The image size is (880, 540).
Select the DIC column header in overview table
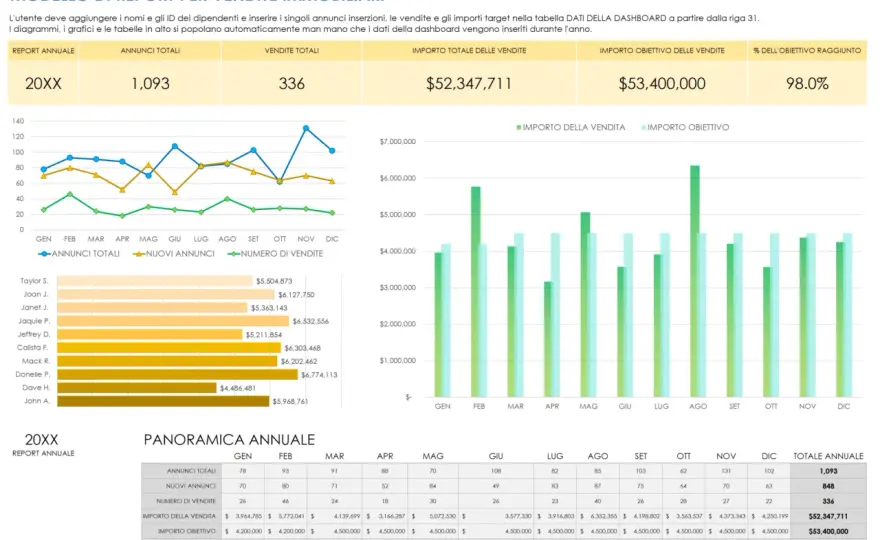769,456
